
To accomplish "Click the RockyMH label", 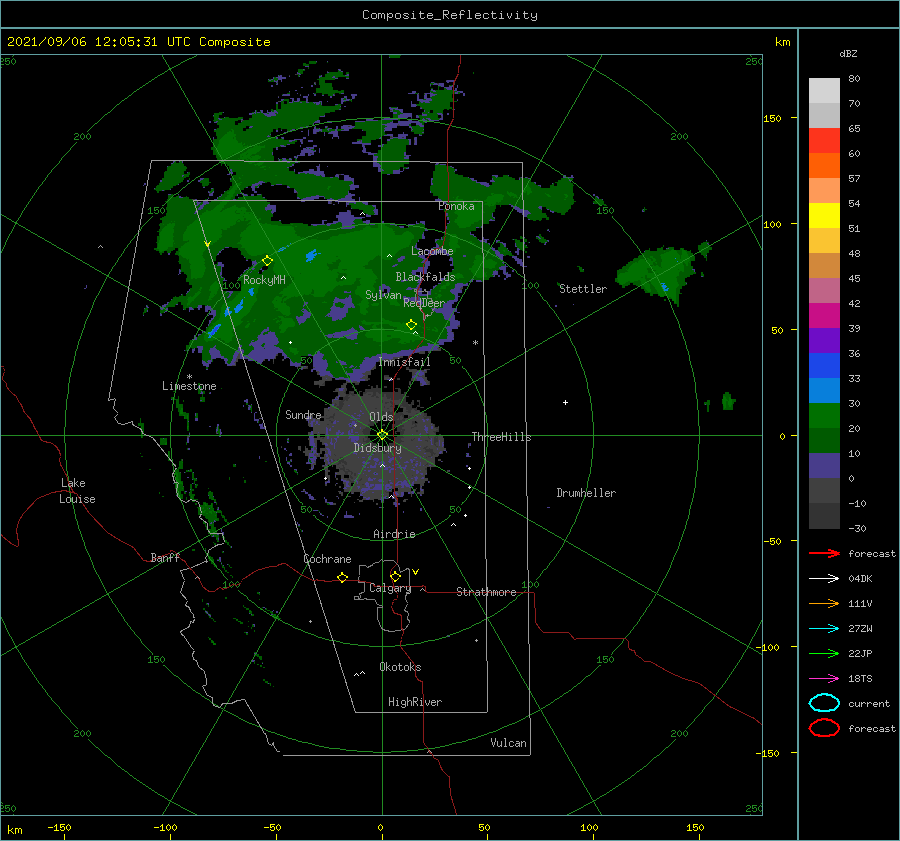I will click(264, 280).
